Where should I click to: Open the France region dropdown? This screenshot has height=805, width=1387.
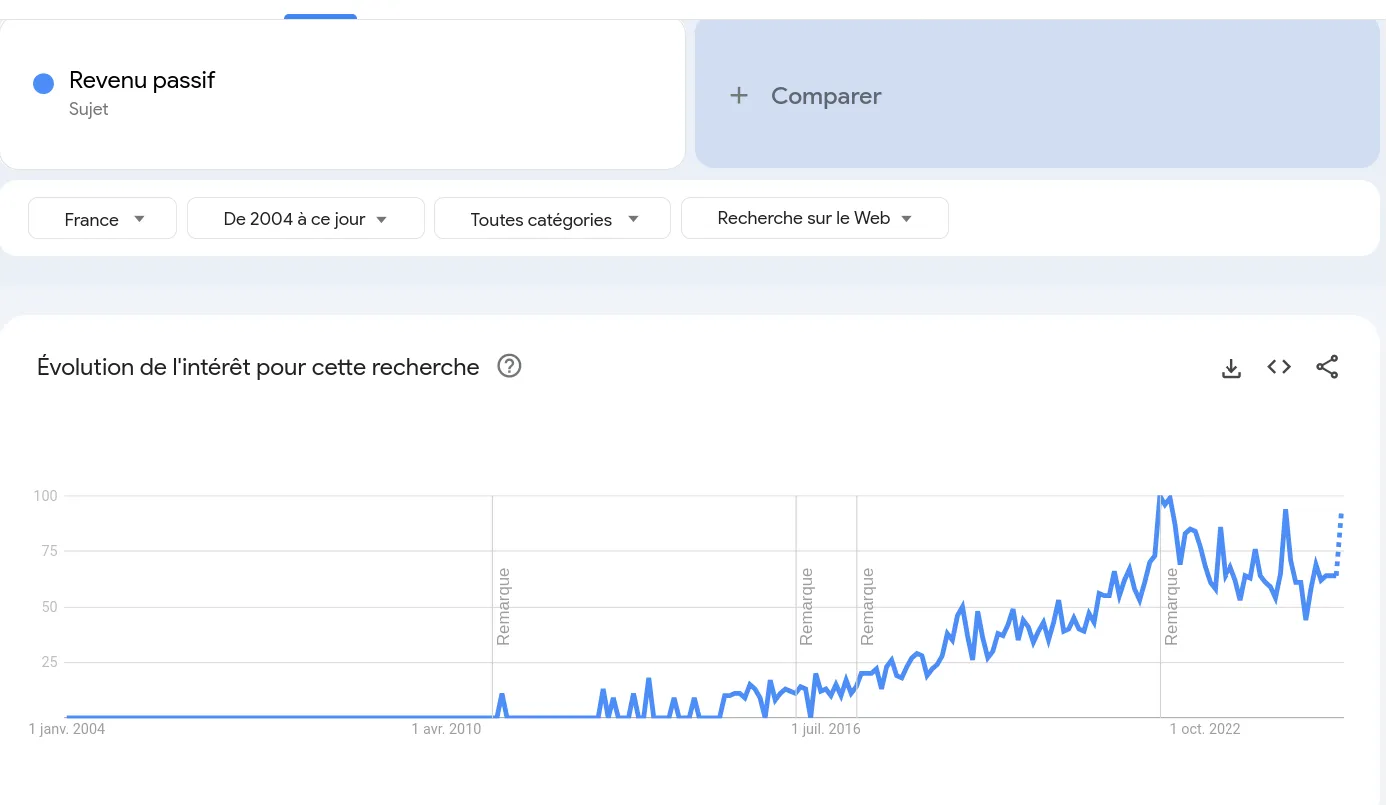point(102,218)
